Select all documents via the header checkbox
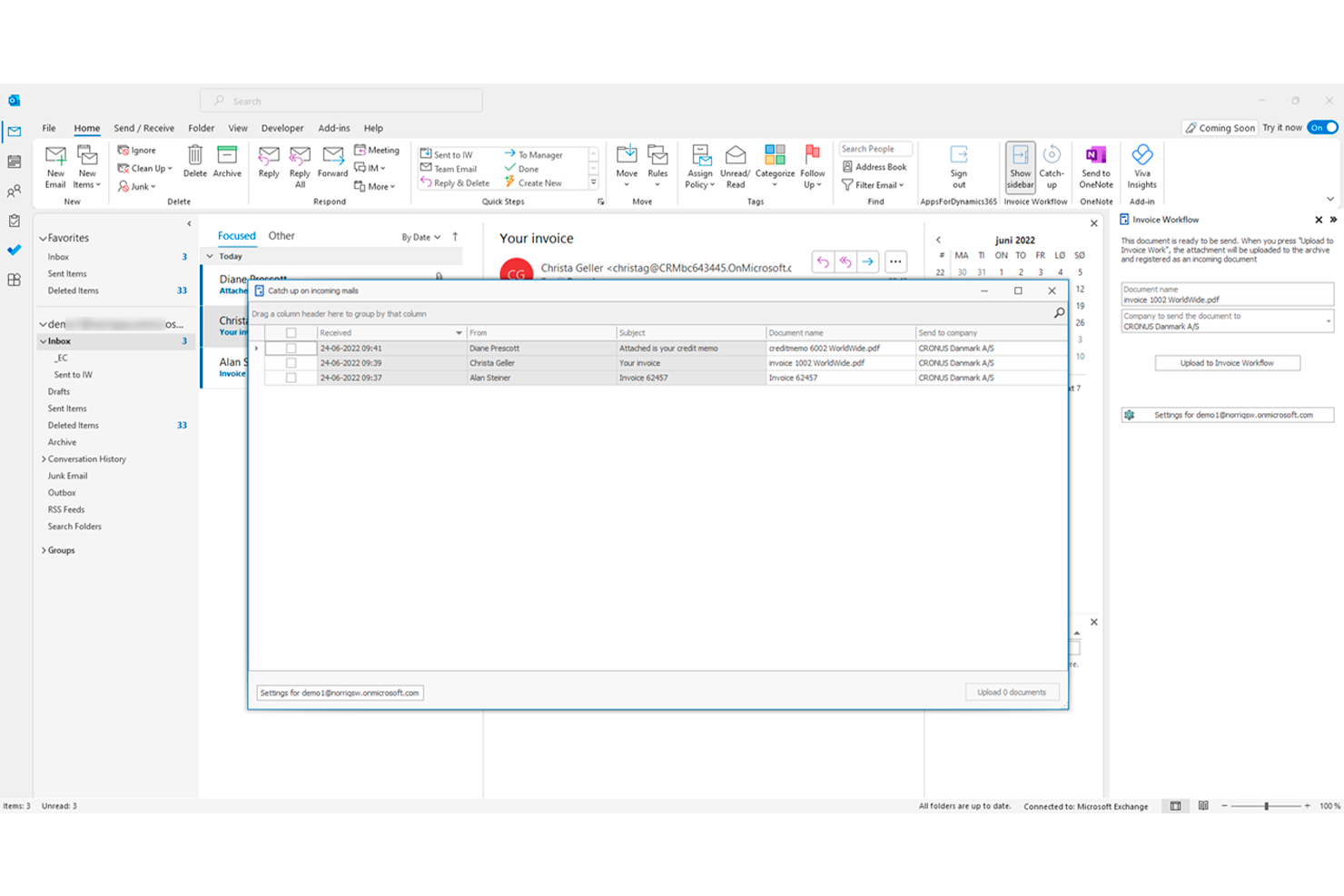Image resolution: width=1344 pixels, height=896 pixels. click(x=291, y=332)
